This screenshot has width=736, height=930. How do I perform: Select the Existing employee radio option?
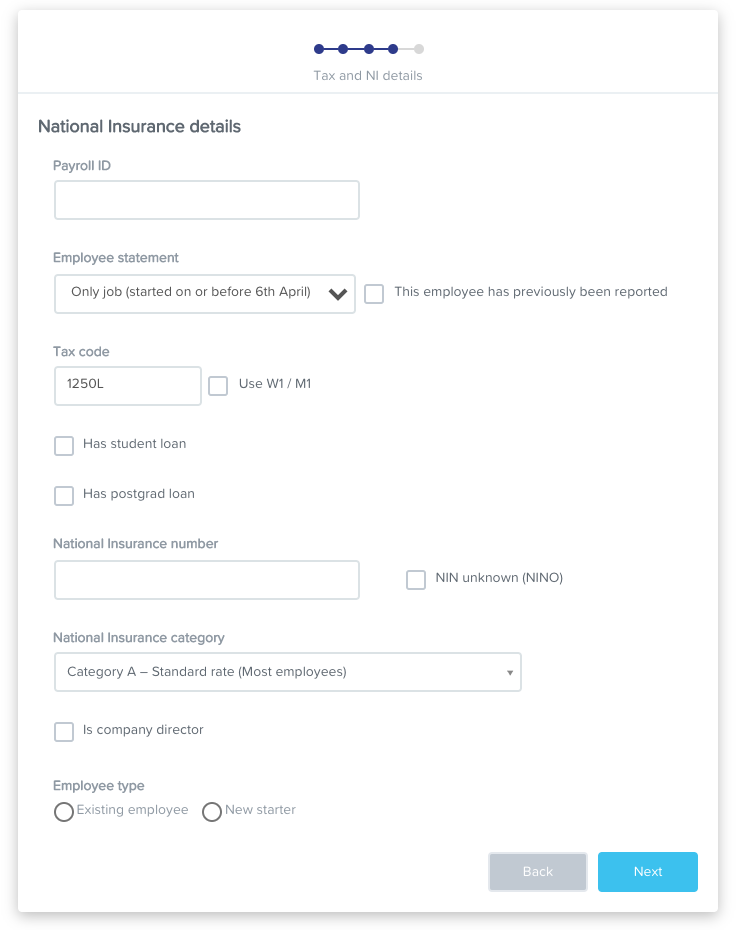(64, 811)
